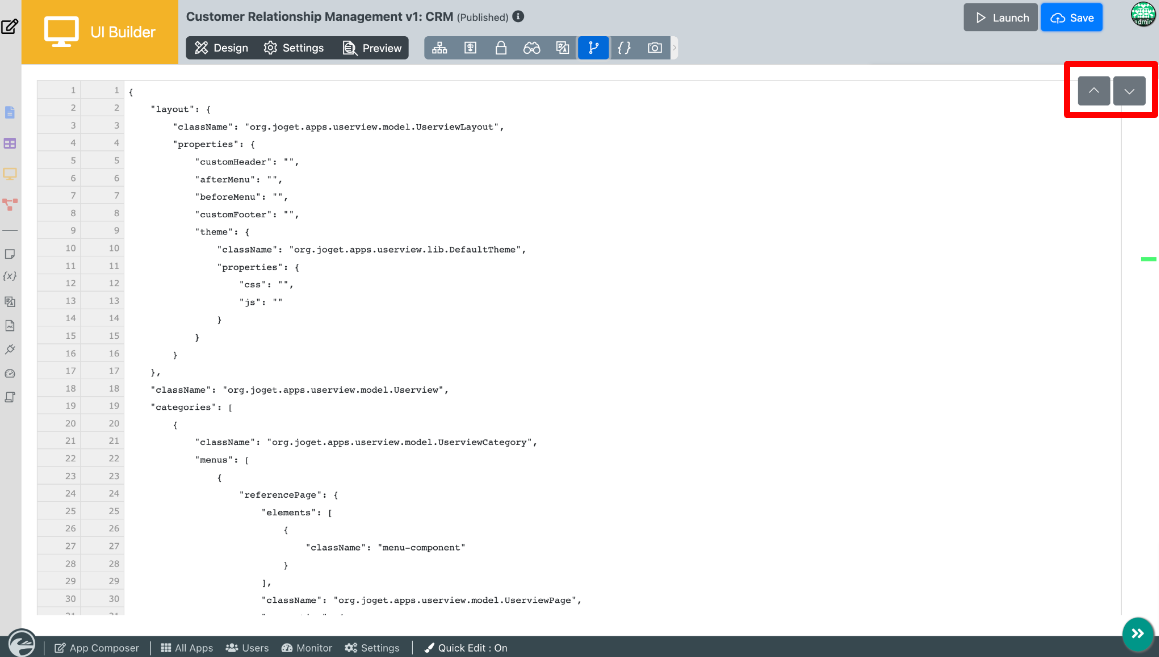Screen dimensions: 1159x657
Task: Click the Launch button
Action: click(x=1000, y=18)
